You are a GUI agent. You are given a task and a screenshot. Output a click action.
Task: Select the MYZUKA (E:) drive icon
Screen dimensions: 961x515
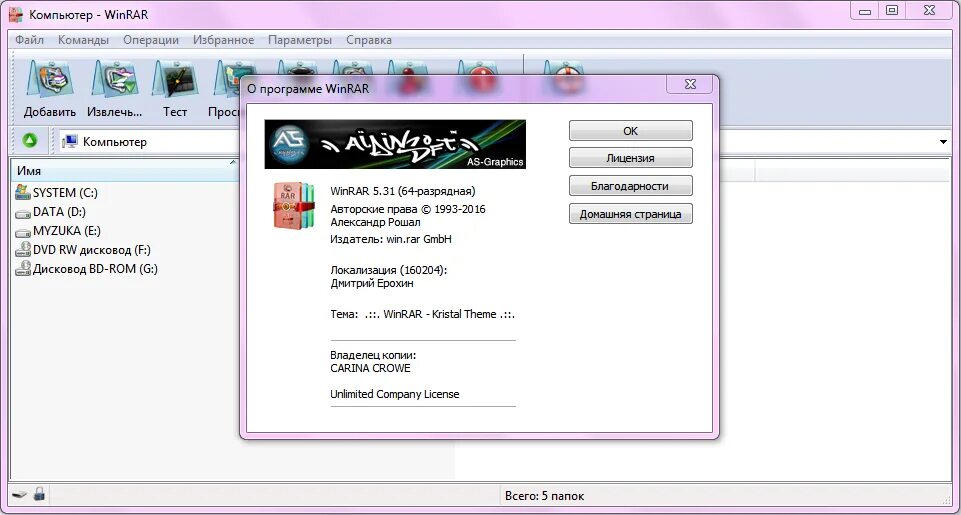[23, 232]
